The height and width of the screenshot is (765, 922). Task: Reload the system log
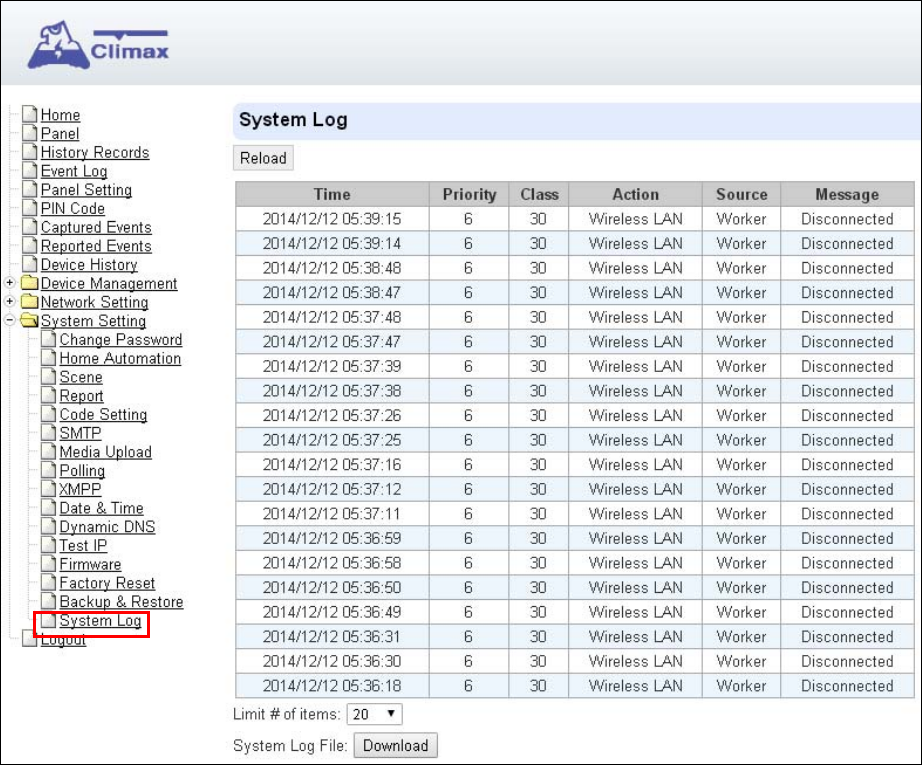(263, 158)
